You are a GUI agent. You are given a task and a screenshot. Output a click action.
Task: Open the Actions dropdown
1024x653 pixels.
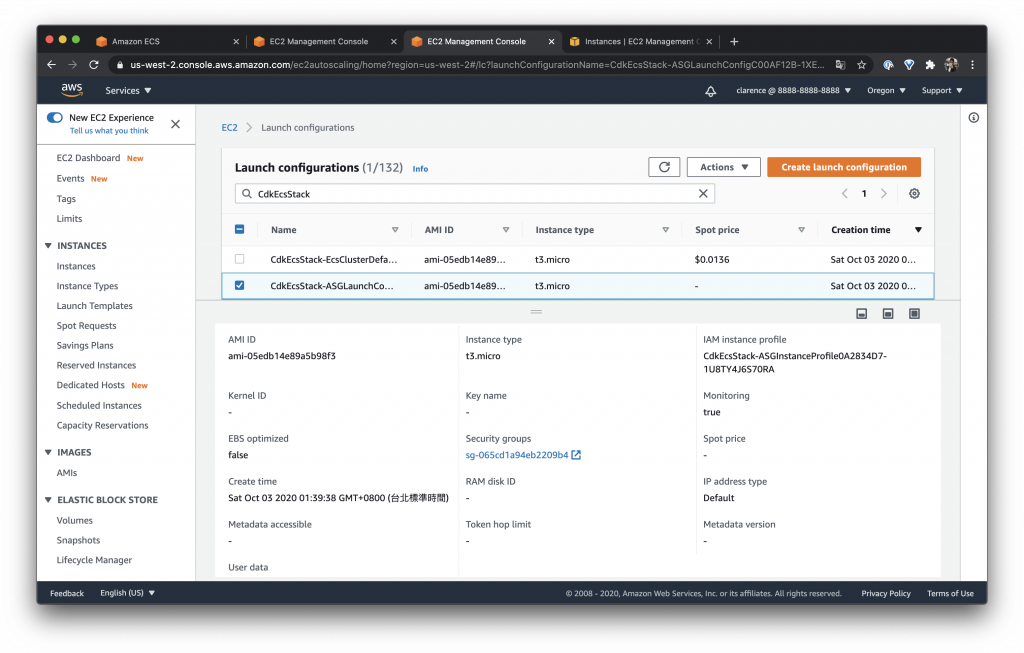click(724, 167)
